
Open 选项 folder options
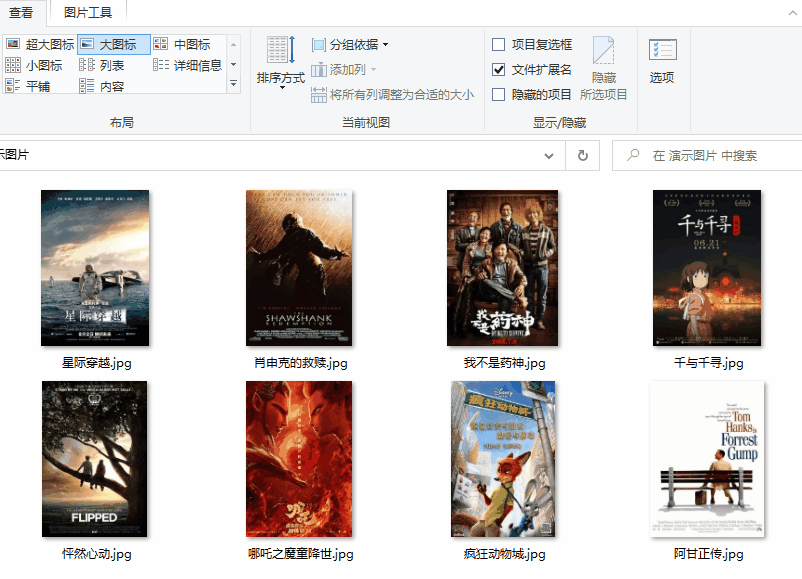point(662,61)
